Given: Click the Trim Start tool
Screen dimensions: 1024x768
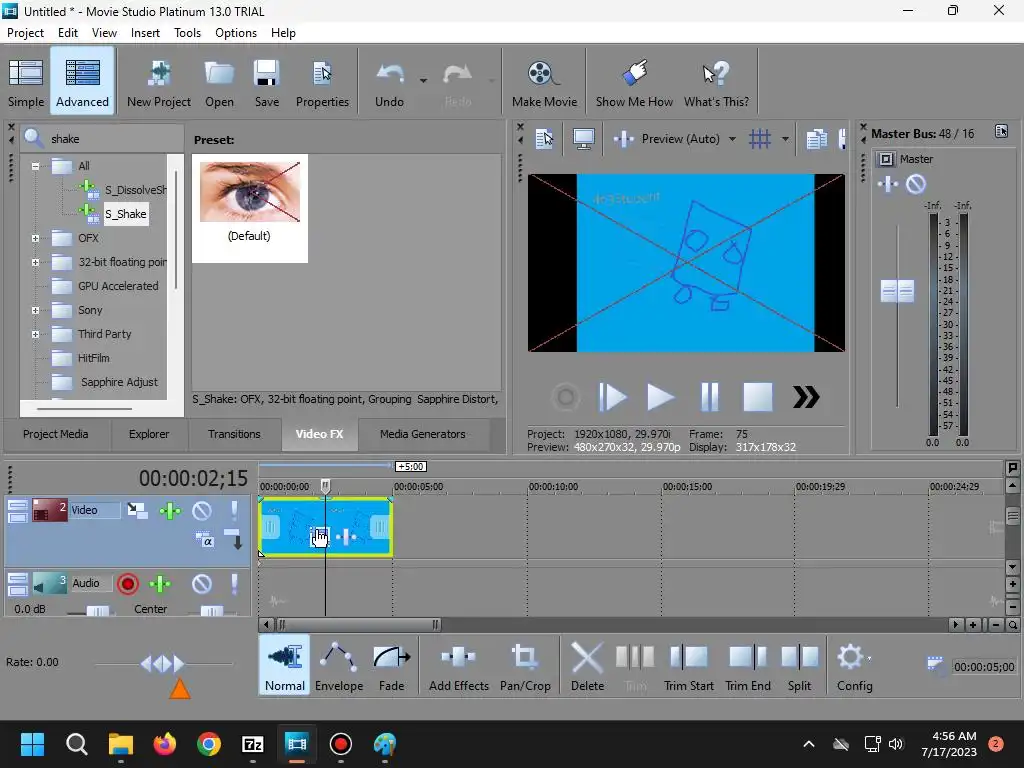Looking at the screenshot, I should coord(688,667).
